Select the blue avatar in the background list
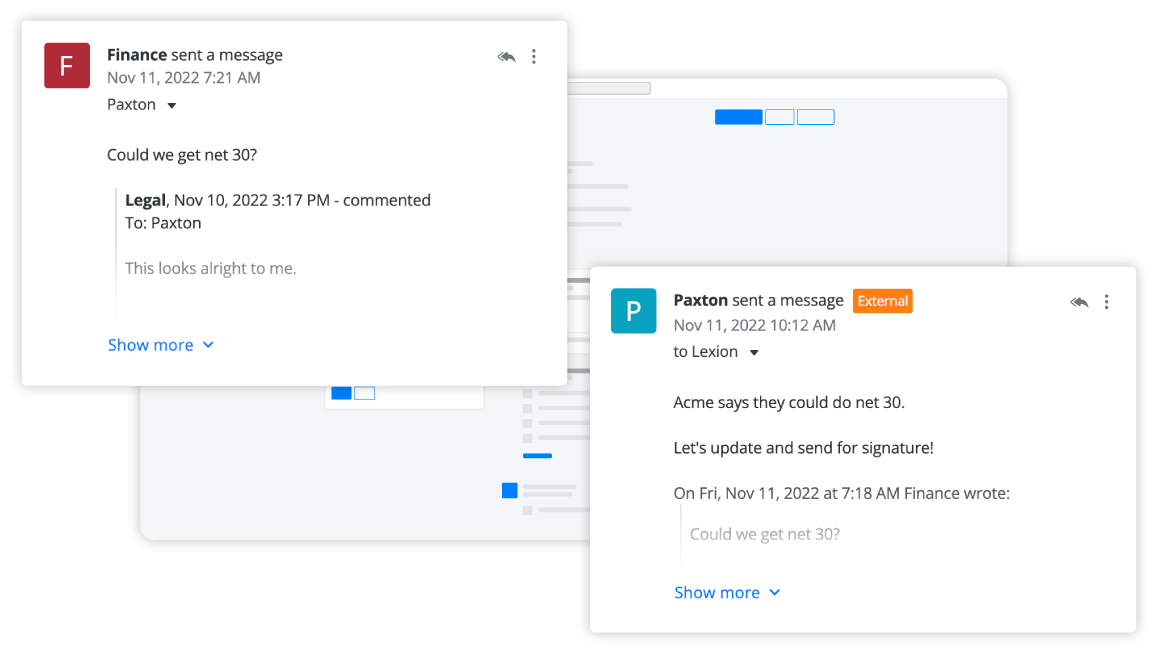Image resolution: width=1156 pixels, height=652 pixels. click(x=509, y=490)
